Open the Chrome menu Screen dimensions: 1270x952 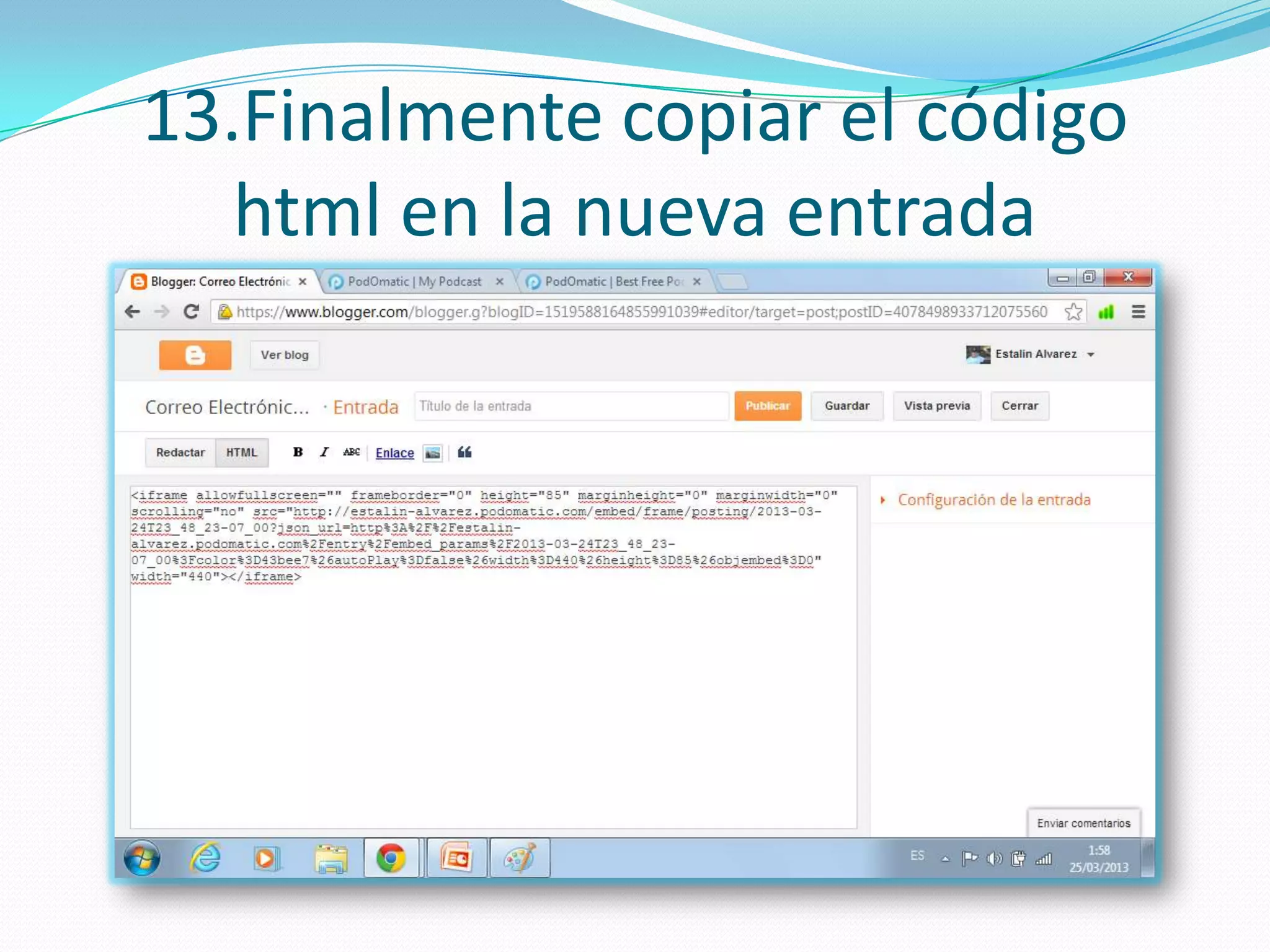coord(1139,312)
